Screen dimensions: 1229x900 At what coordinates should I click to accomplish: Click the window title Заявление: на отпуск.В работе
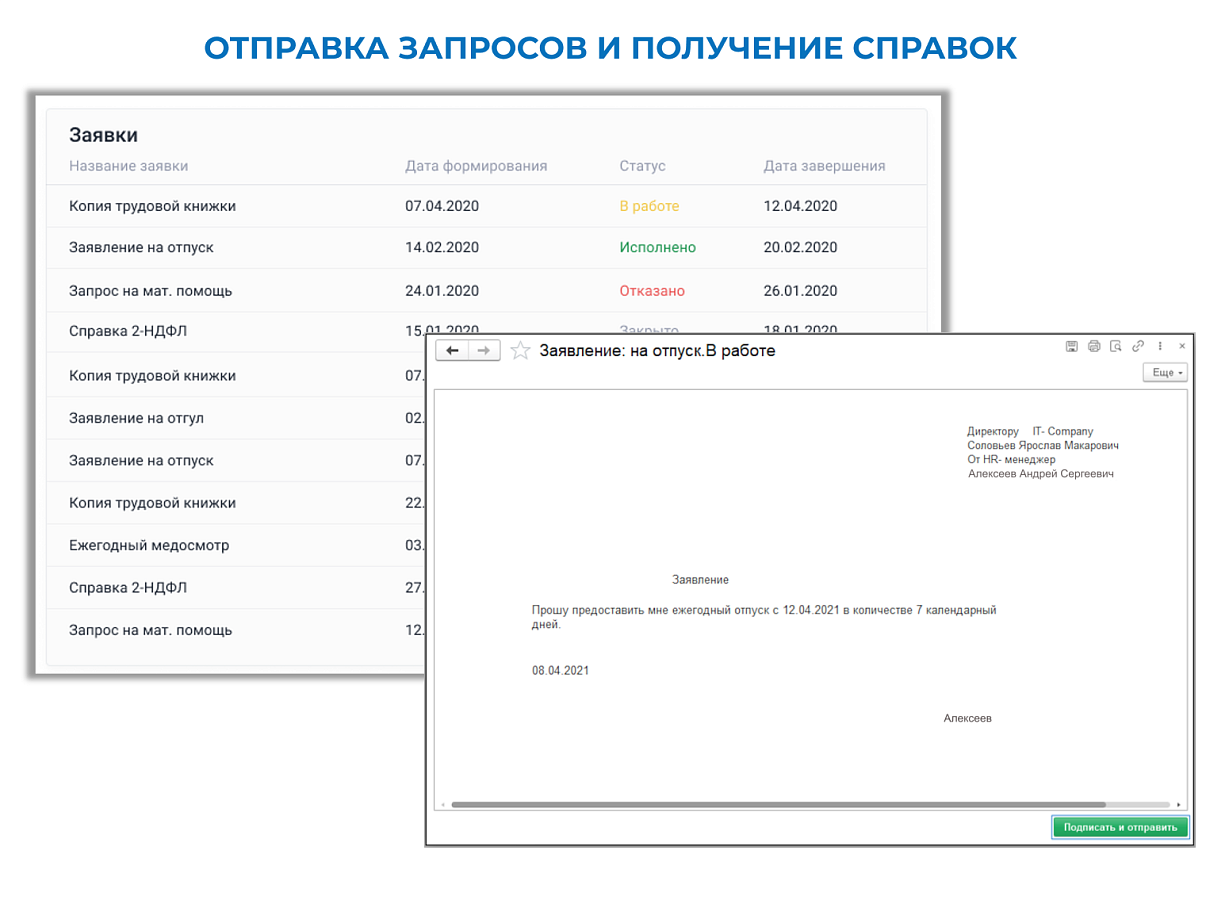[x=657, y=351]
